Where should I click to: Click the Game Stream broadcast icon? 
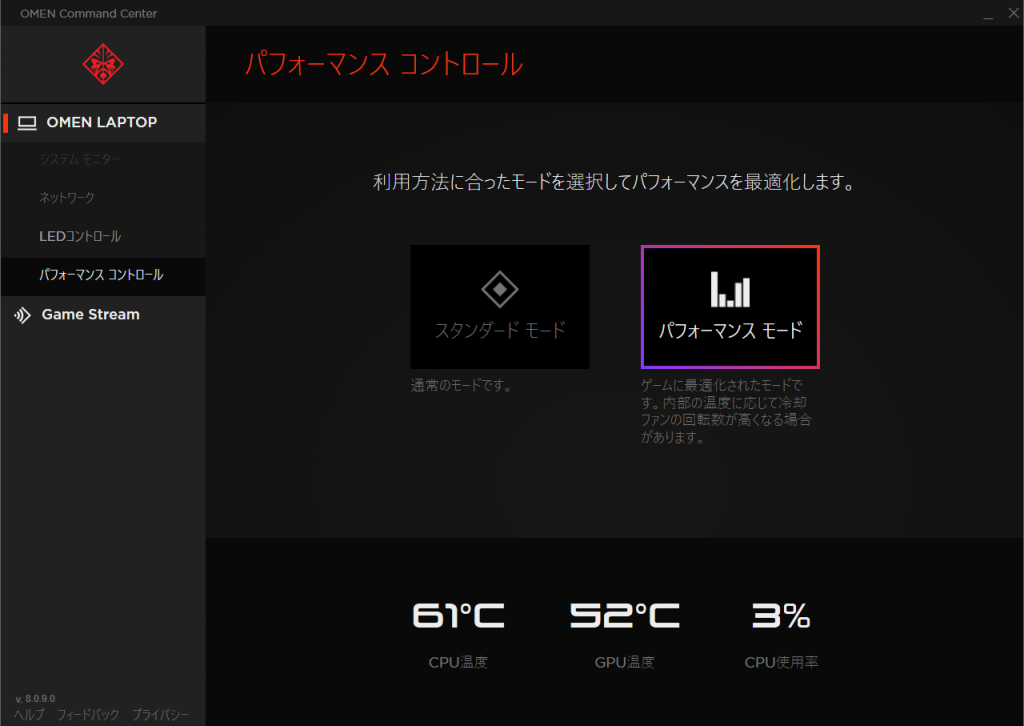[x=22, y=315]
